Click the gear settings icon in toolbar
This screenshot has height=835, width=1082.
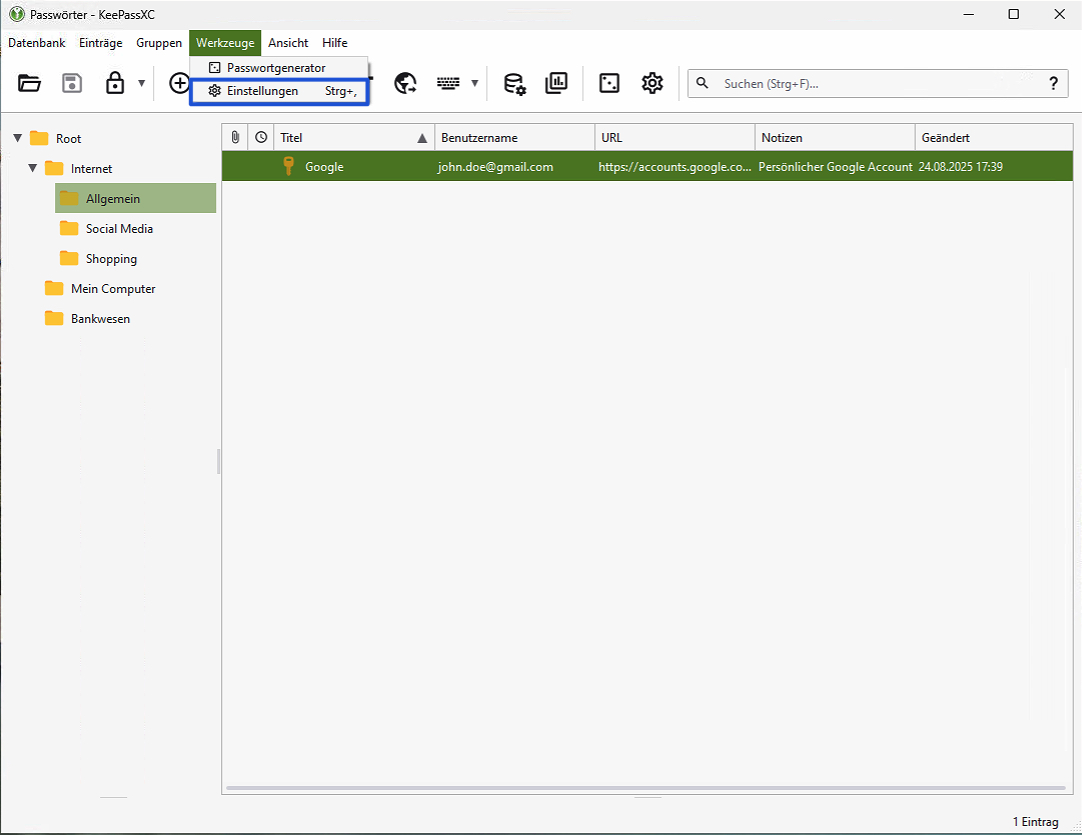point(652,84)
